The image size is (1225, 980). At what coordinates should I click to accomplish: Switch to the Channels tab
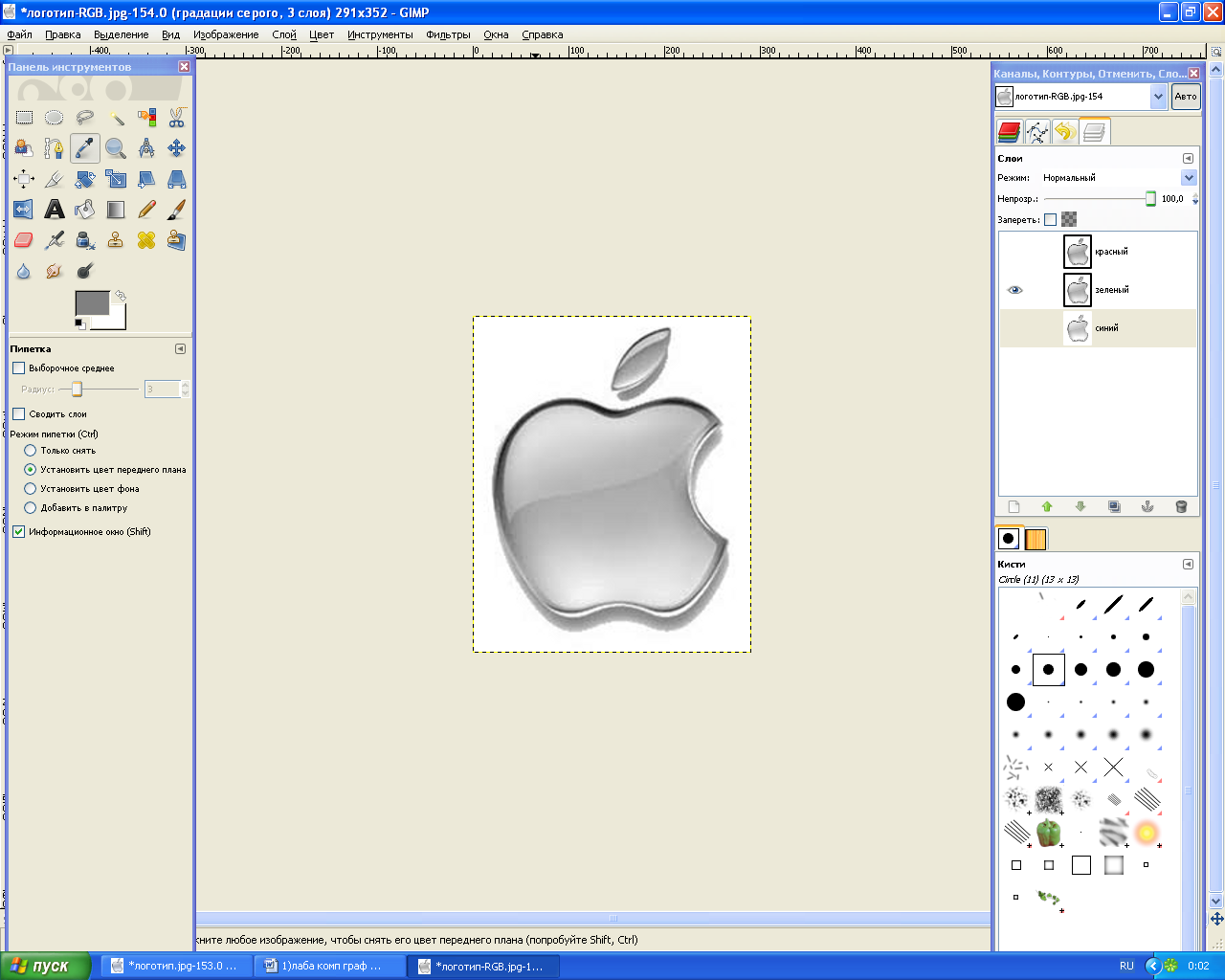click(x=1009, y=131)
